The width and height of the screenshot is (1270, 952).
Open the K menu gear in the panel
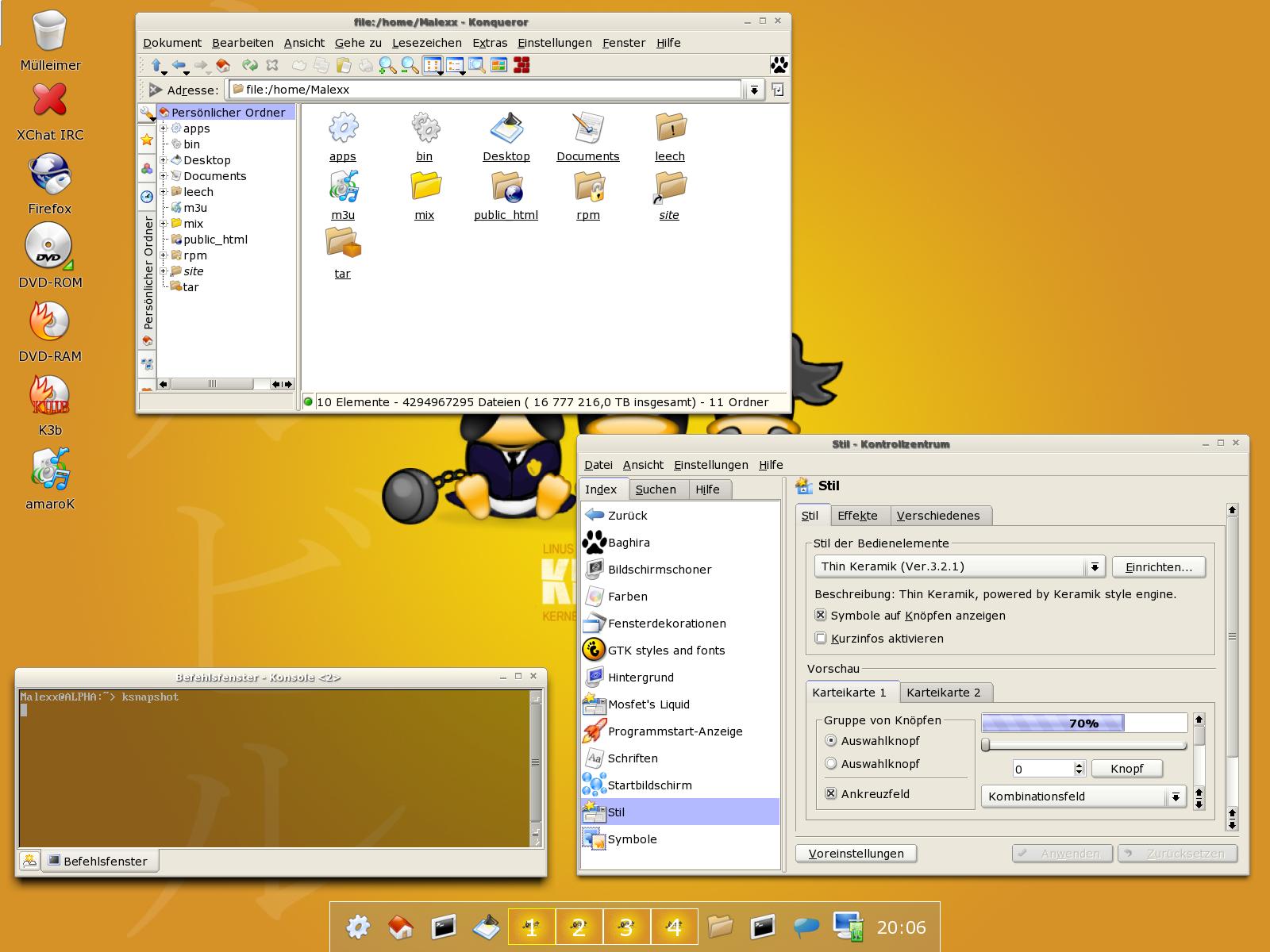(358, 926)
